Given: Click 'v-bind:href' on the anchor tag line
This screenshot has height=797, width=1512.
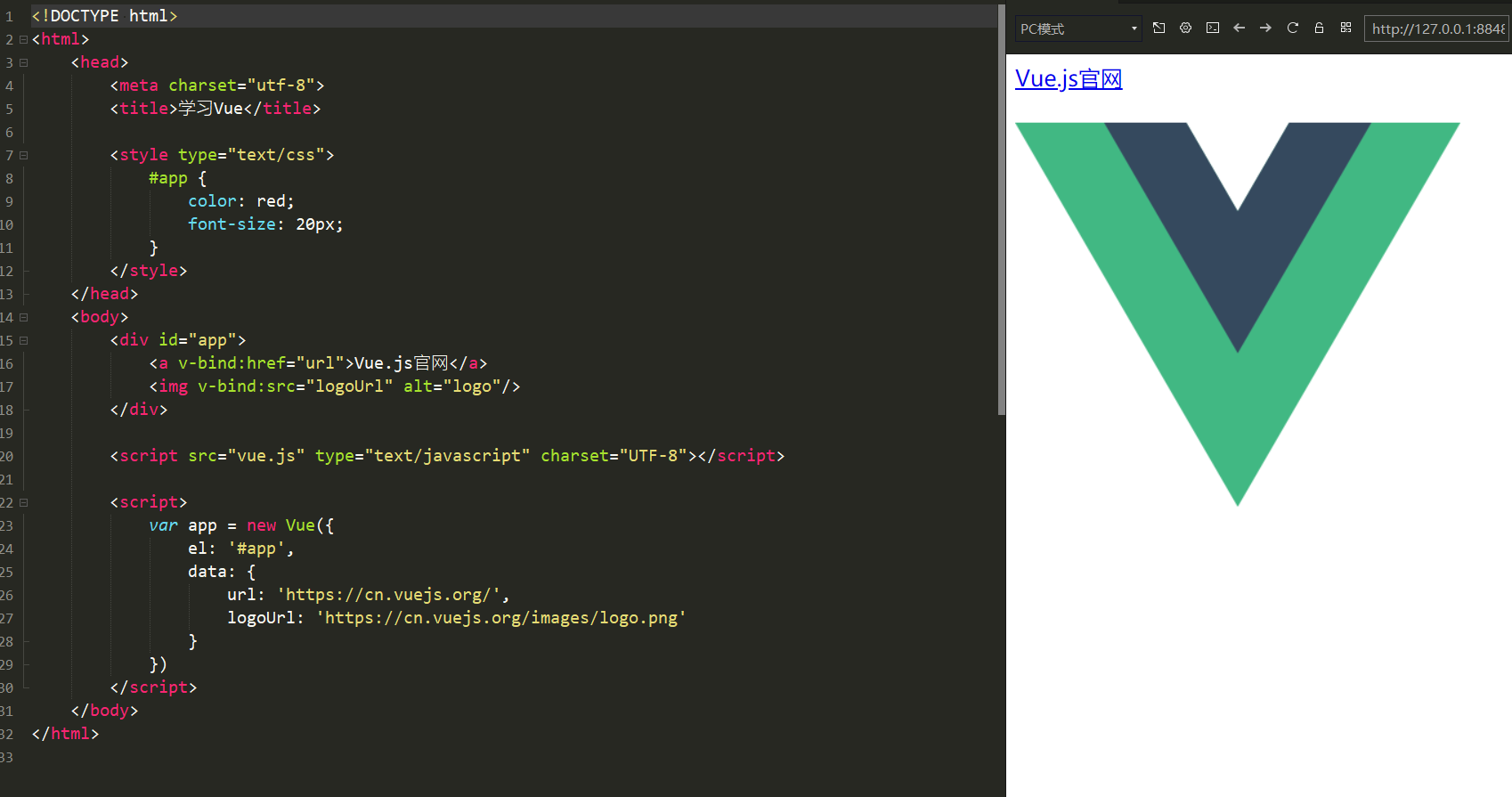Looking at the screenshot, I should pyautogui.click(x=232, y=363).
